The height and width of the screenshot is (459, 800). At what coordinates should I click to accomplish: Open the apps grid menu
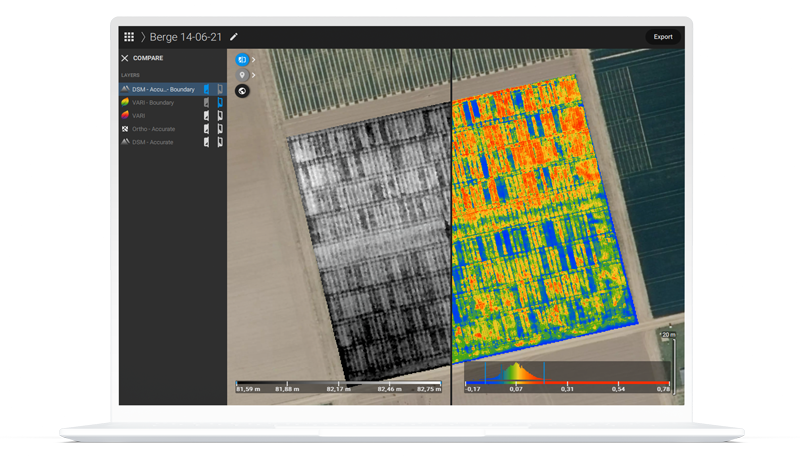tap(129, 37)
